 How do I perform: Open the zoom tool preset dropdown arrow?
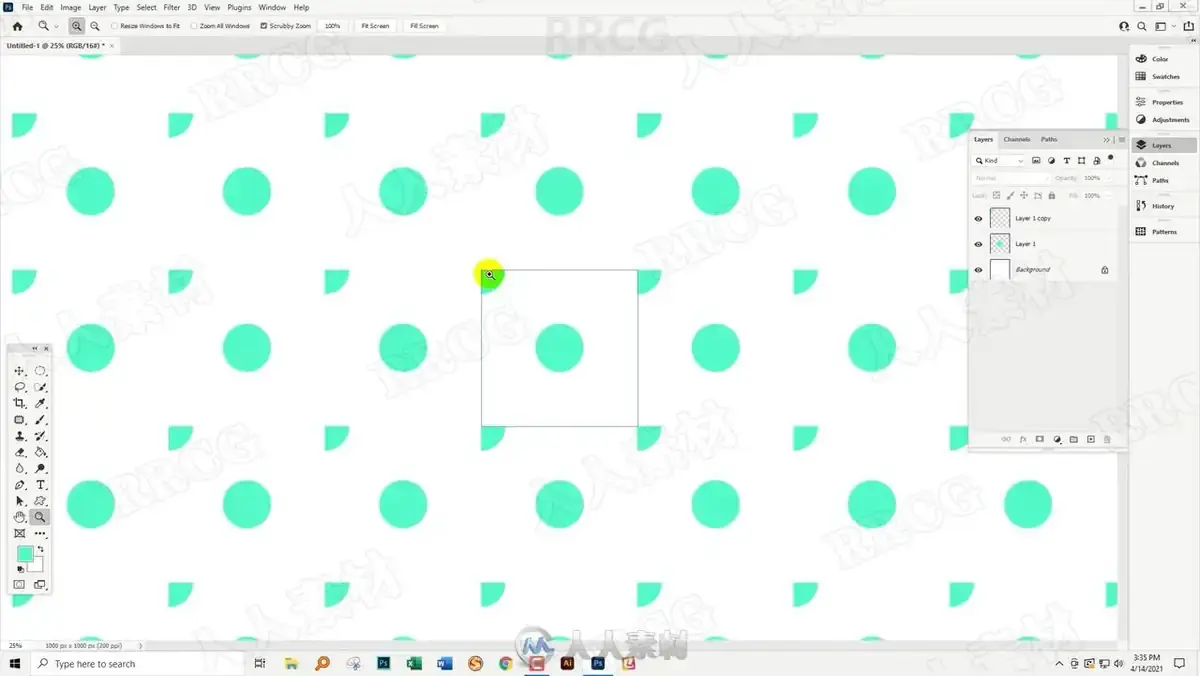click(56, 27)
